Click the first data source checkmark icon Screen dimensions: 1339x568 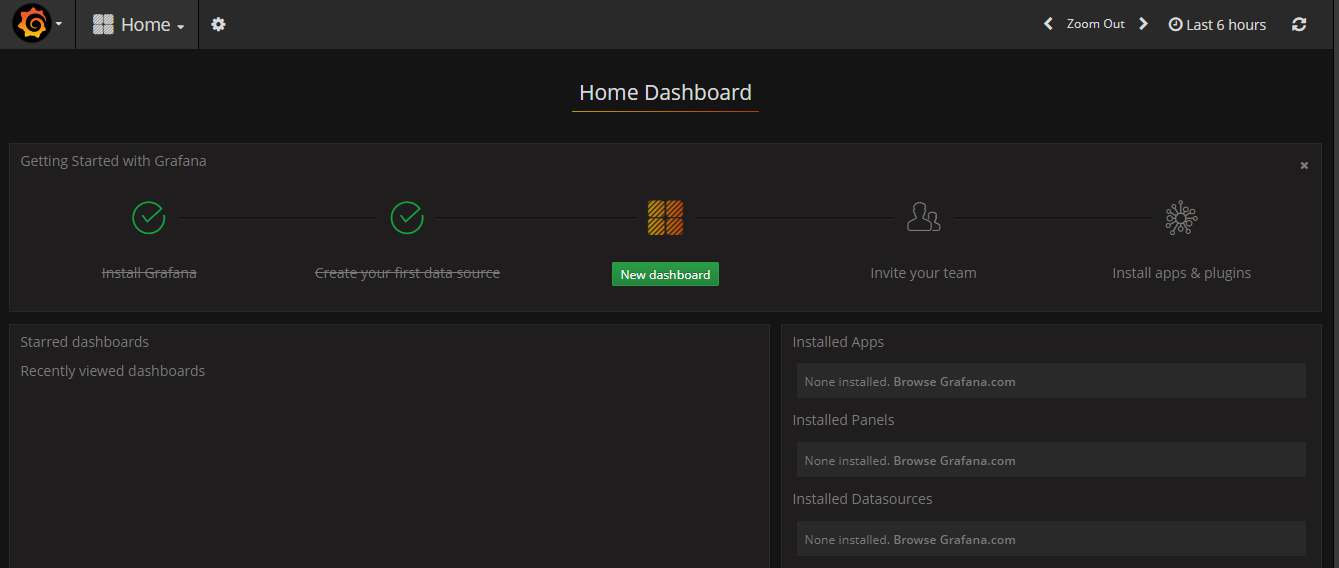[x=407, y=217]
